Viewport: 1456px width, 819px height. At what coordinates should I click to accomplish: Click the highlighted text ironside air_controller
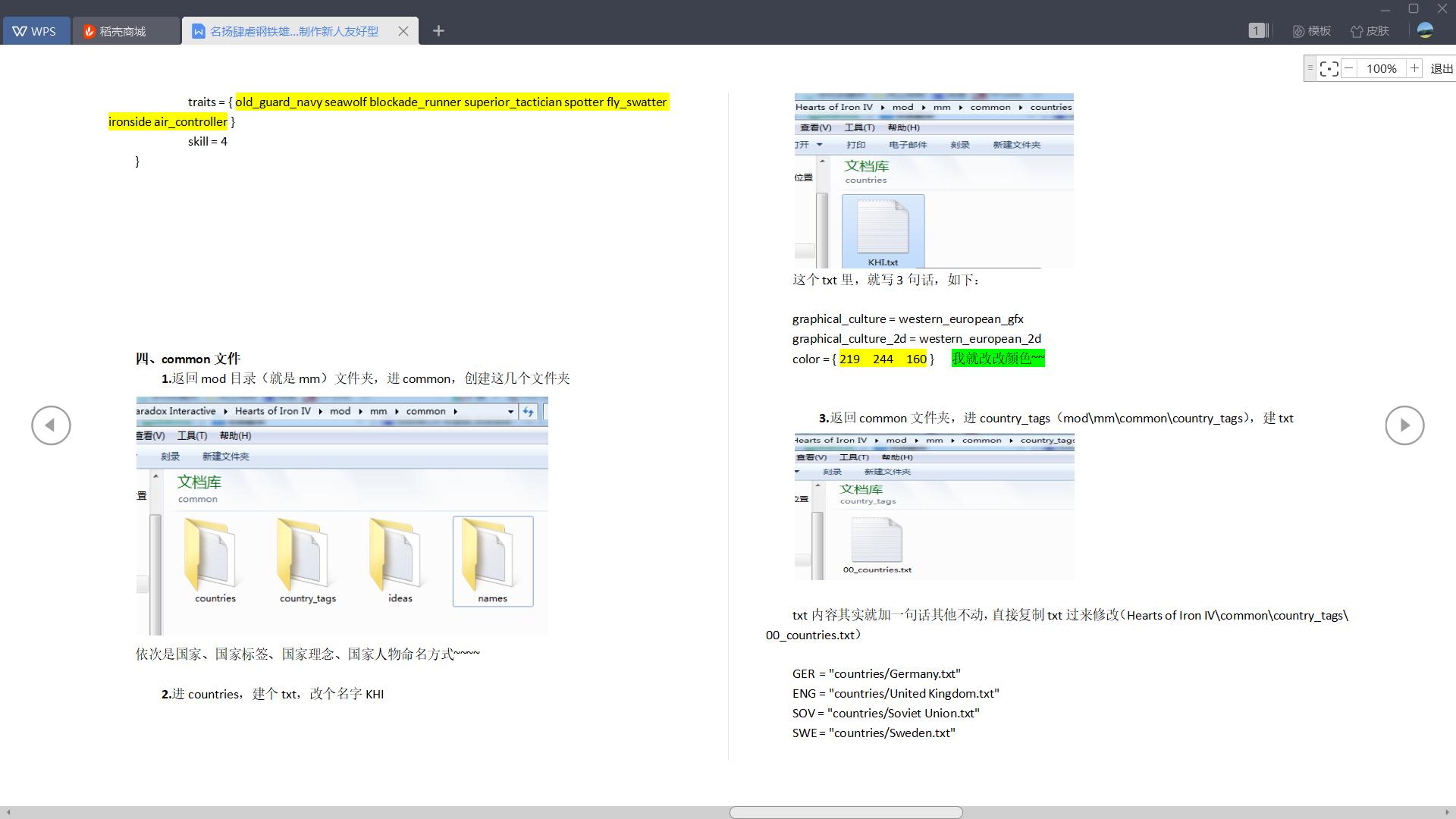coord(168,122)
